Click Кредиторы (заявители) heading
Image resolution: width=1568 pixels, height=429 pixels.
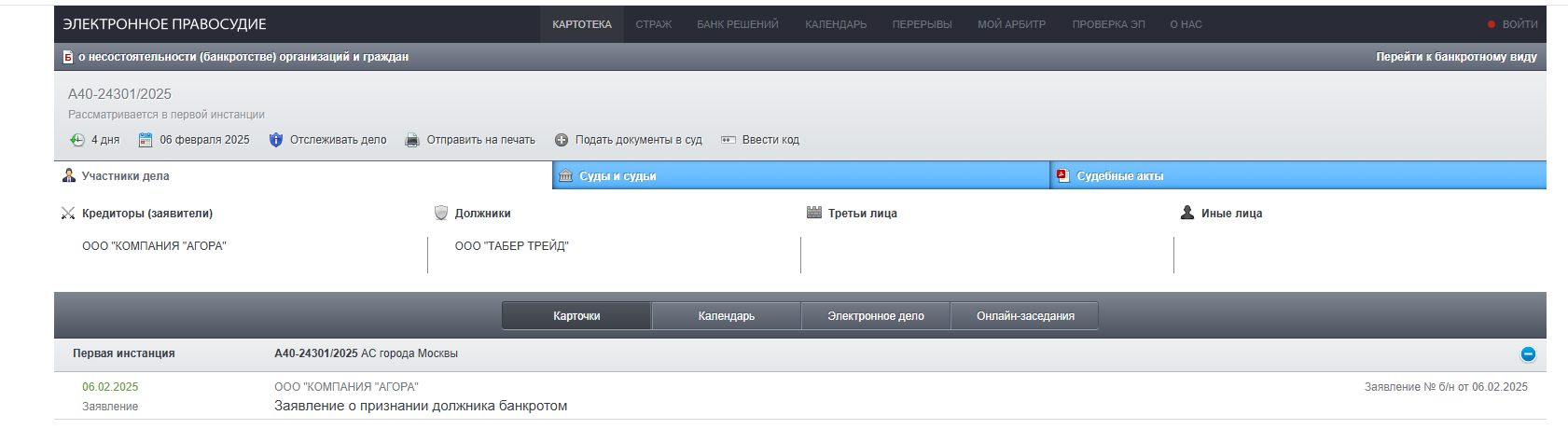(x=147, y=214)
